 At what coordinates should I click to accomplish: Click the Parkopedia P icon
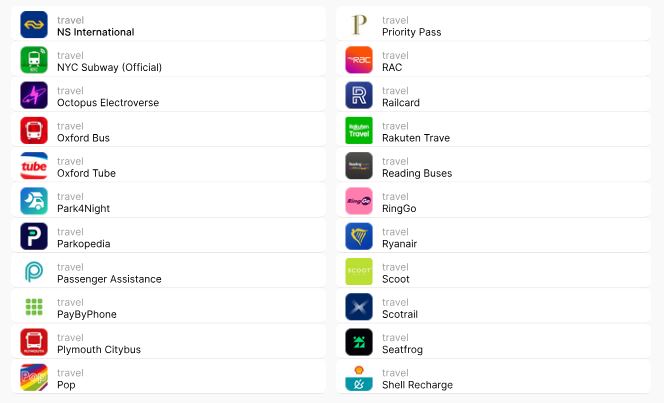coord(34,236)
